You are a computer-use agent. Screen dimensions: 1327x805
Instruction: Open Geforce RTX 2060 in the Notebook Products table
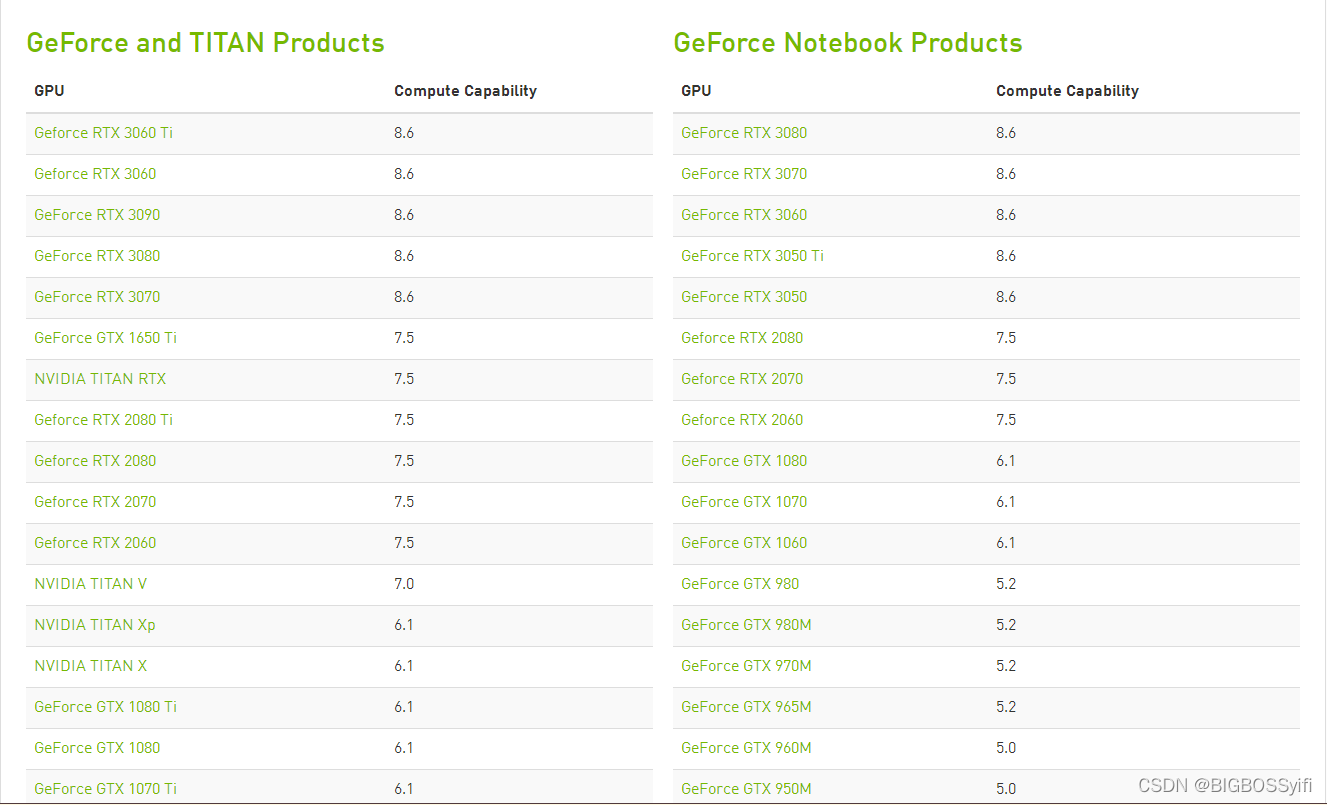point(742,420)
